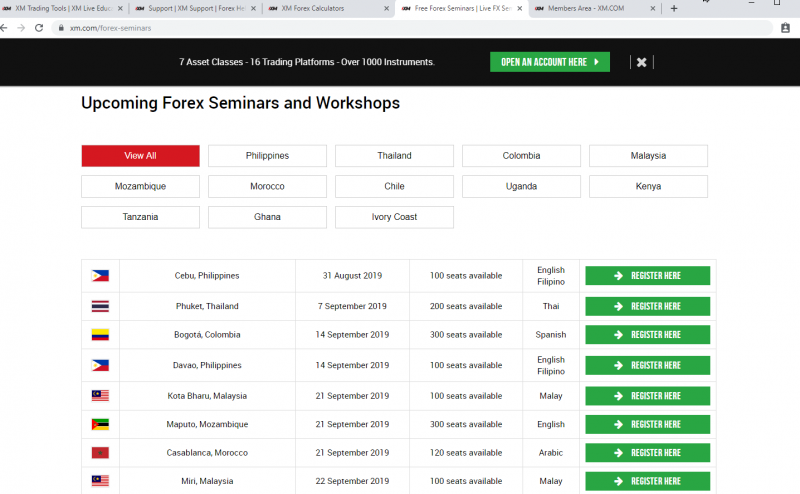Click the Malaysia flag in Miri row
This screenshot has width=800, height=494.
click(100, 481)
